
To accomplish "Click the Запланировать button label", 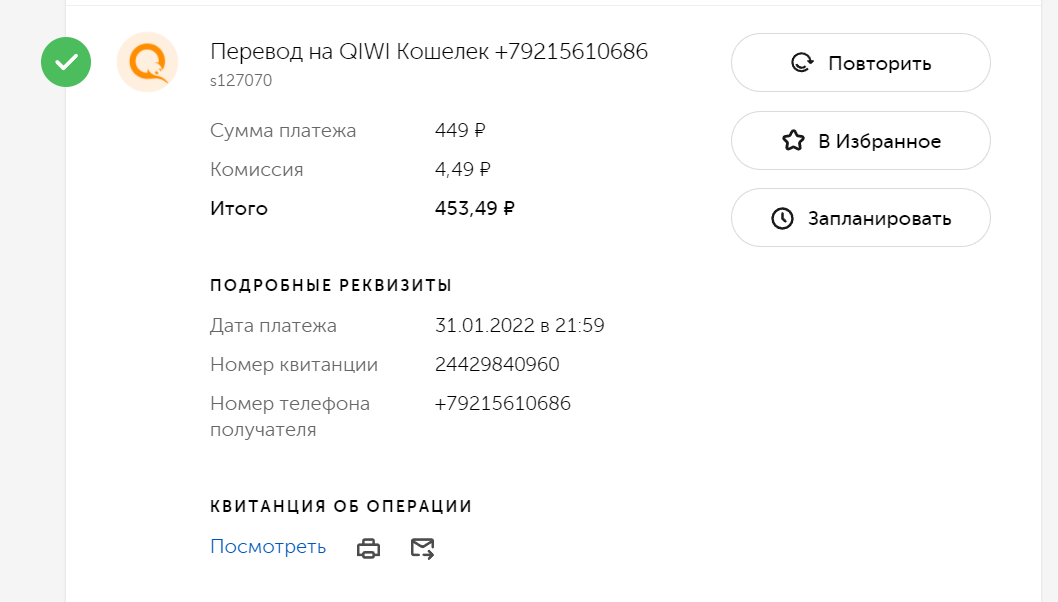I will coord(880,219).
